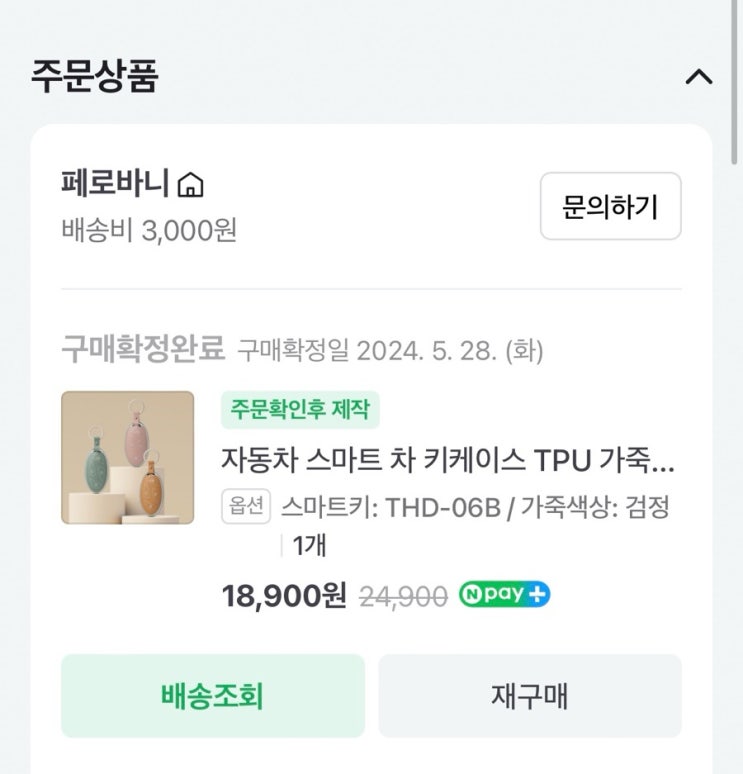This screenshot has width=743, height=774.
Task: Click the 주문상품 section heading
Action: [95, 76]
